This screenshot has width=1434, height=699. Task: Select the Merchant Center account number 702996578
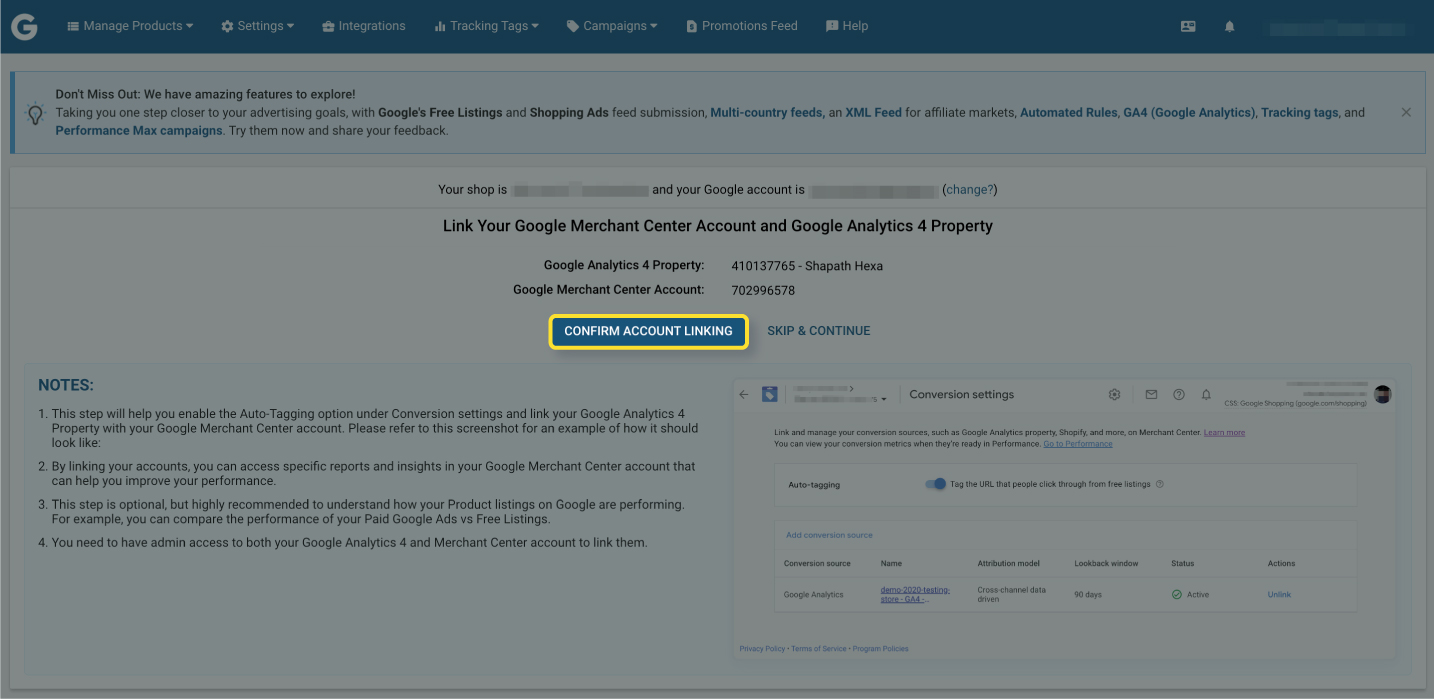click(x=763, y=290)
